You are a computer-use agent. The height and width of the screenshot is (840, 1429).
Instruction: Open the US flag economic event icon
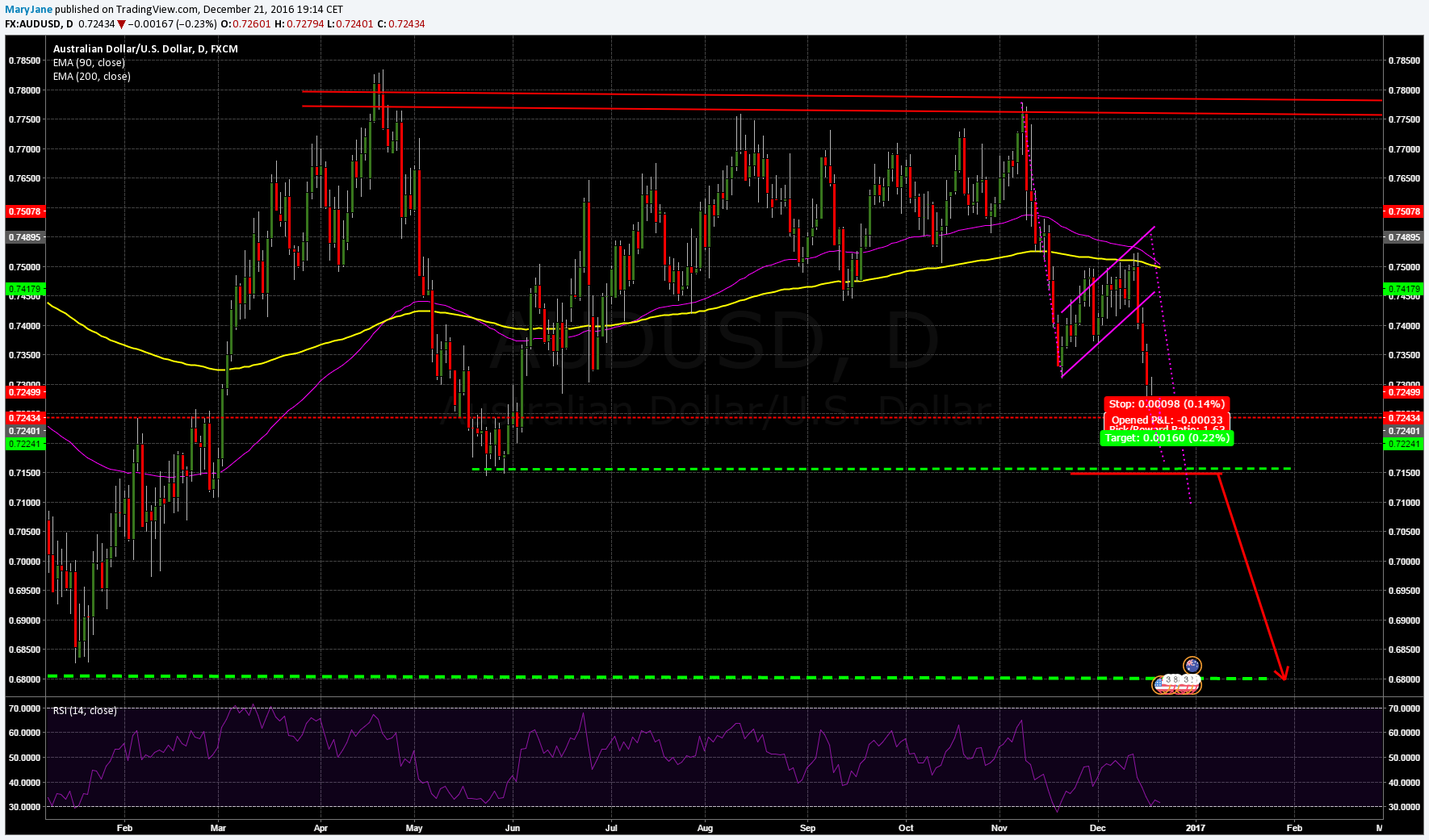click(x=1162, y=684)
